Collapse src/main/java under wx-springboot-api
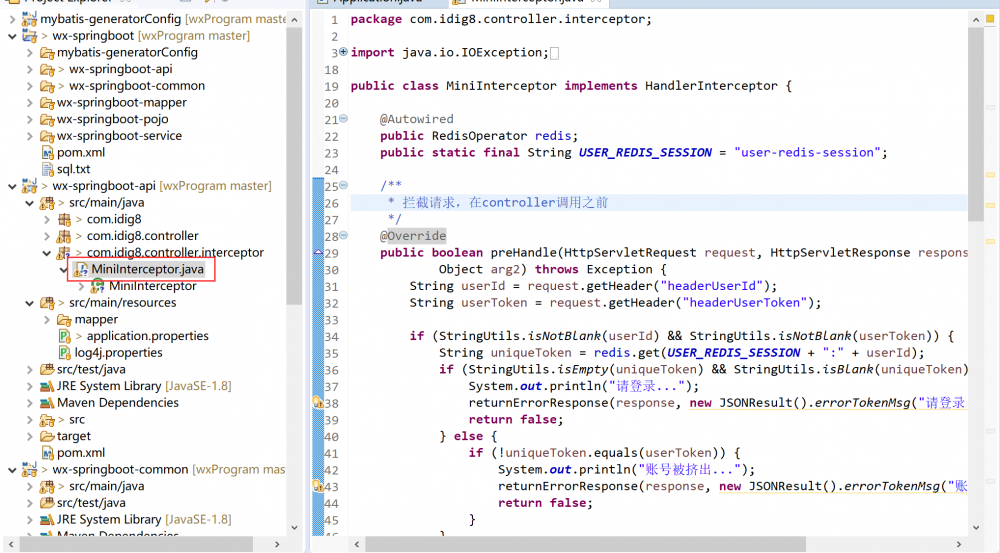 [29, 203]
